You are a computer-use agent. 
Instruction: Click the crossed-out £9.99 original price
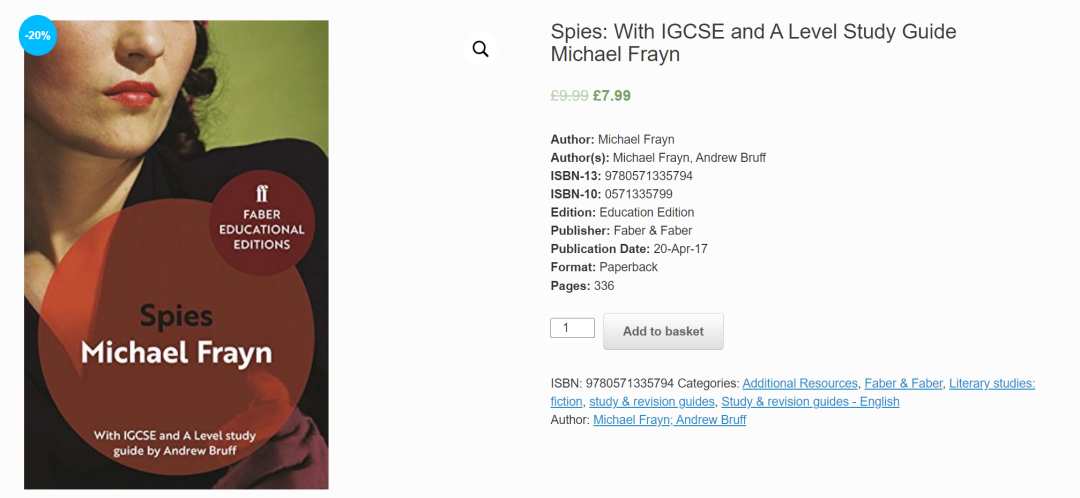[x=569, y=96]
